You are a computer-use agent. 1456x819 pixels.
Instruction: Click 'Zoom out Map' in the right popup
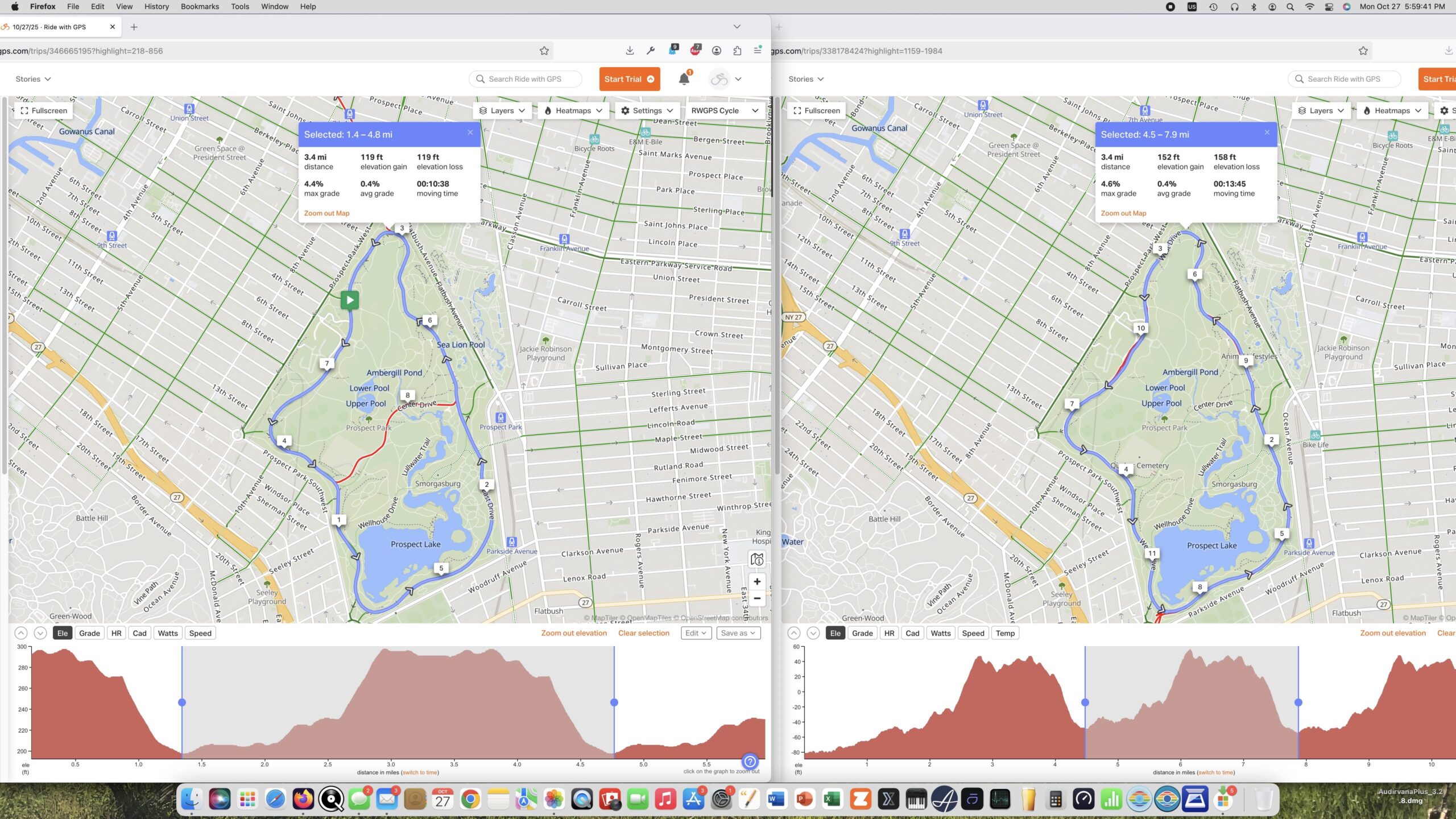(x=1123, y=213)
